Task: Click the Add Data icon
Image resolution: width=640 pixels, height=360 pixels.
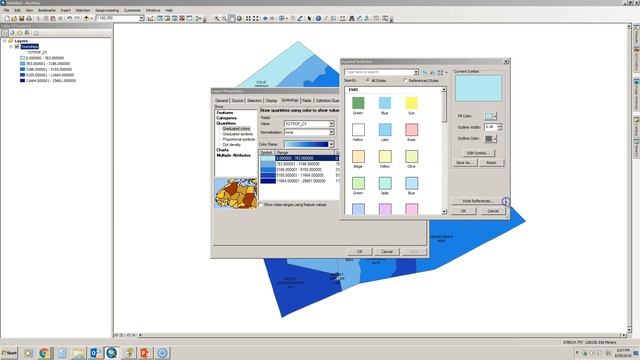Action: pyautogui.click(x=86, y=18)
